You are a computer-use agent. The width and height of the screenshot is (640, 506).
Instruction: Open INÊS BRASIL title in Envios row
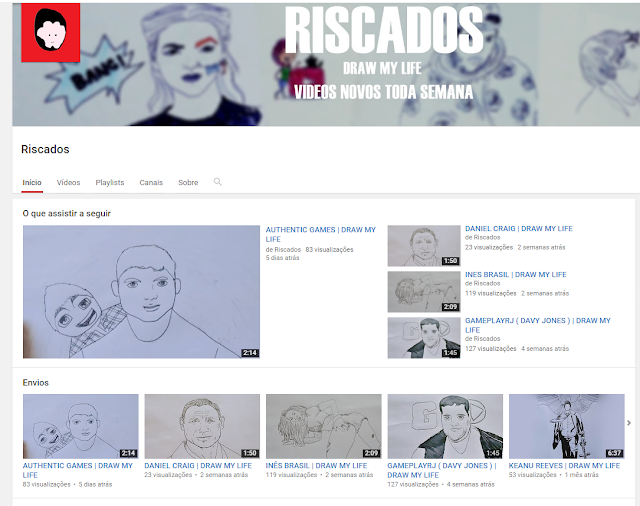(316, 466)
